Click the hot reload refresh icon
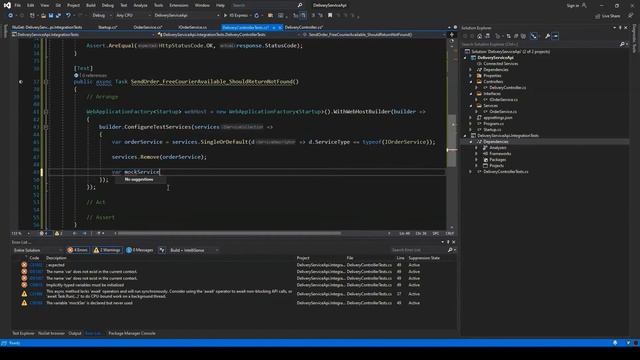 click(257, 16)
